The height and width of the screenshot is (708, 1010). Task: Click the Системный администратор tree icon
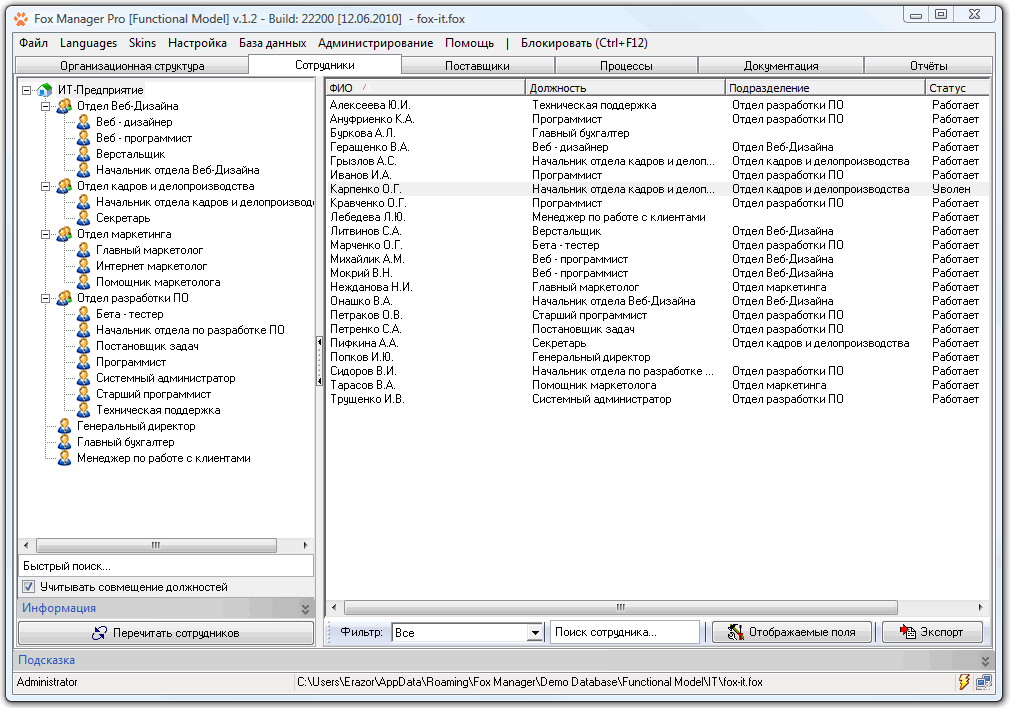pos(83,378)
